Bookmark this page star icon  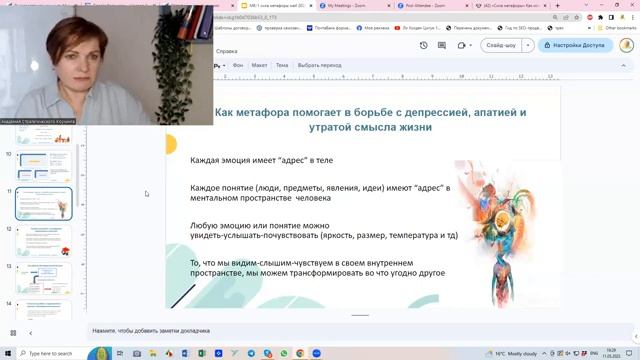click(576, 18)
